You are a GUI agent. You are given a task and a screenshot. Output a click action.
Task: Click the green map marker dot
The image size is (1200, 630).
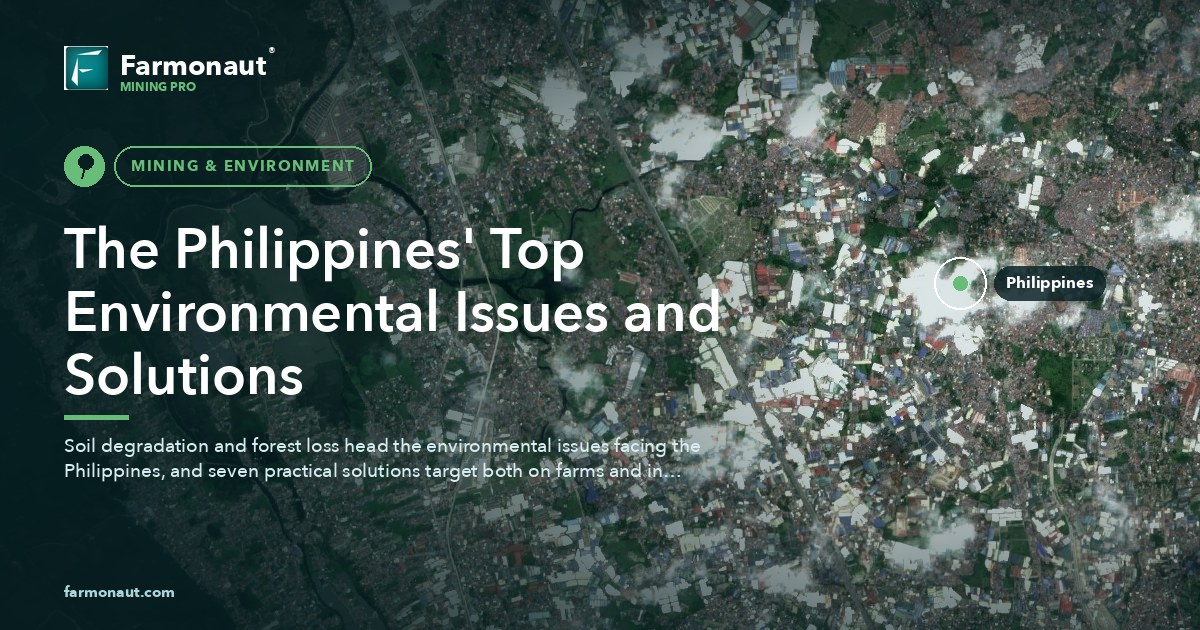pos(960,283)
